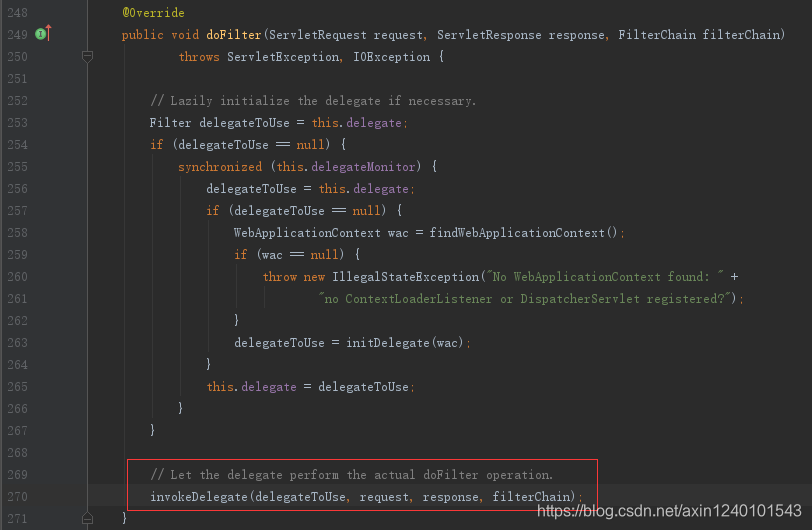Click IllegalStateException class name
Screen dimensions: 812x530
click(x=405, y=277)
